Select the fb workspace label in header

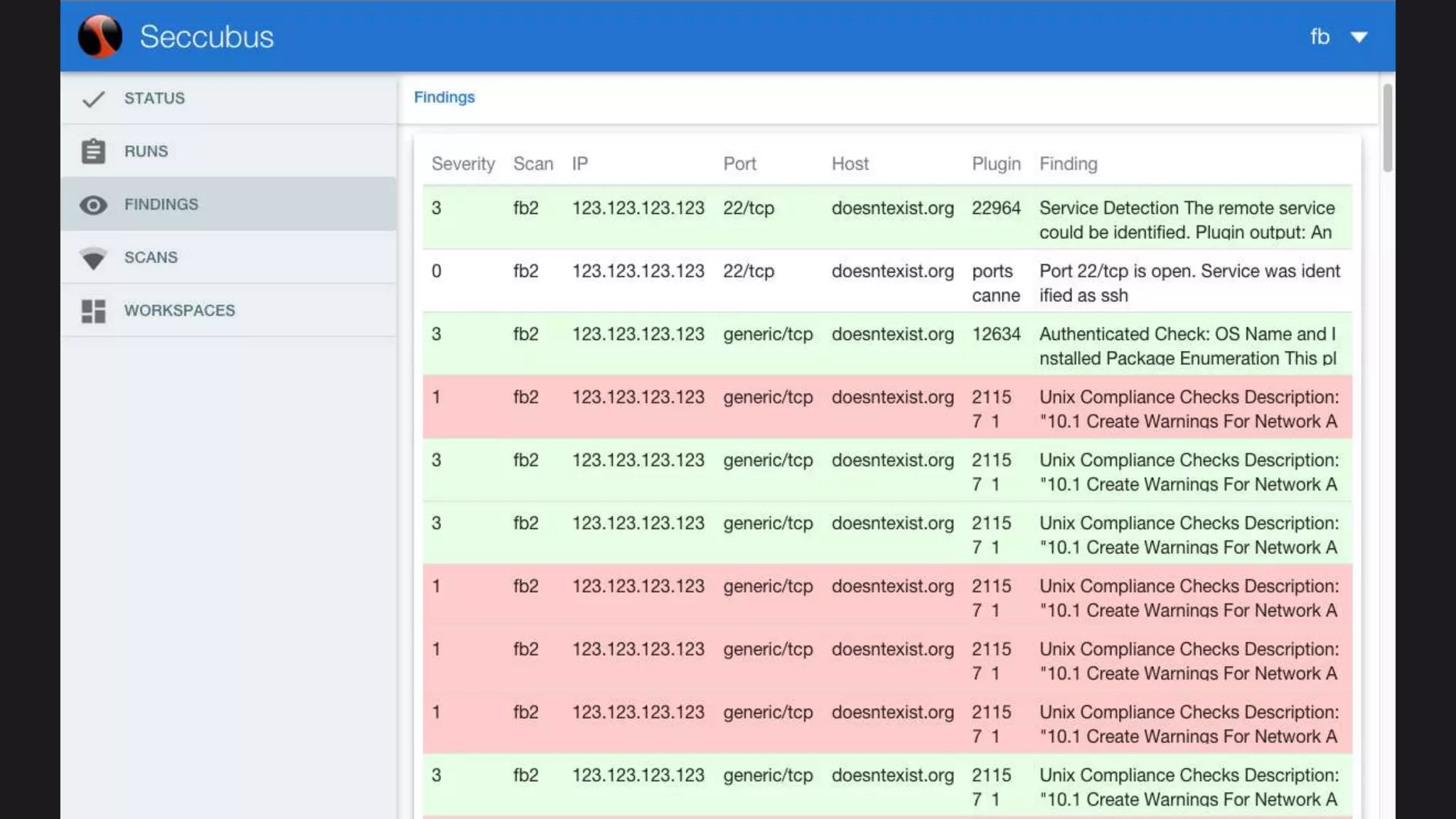(1319, 37)
